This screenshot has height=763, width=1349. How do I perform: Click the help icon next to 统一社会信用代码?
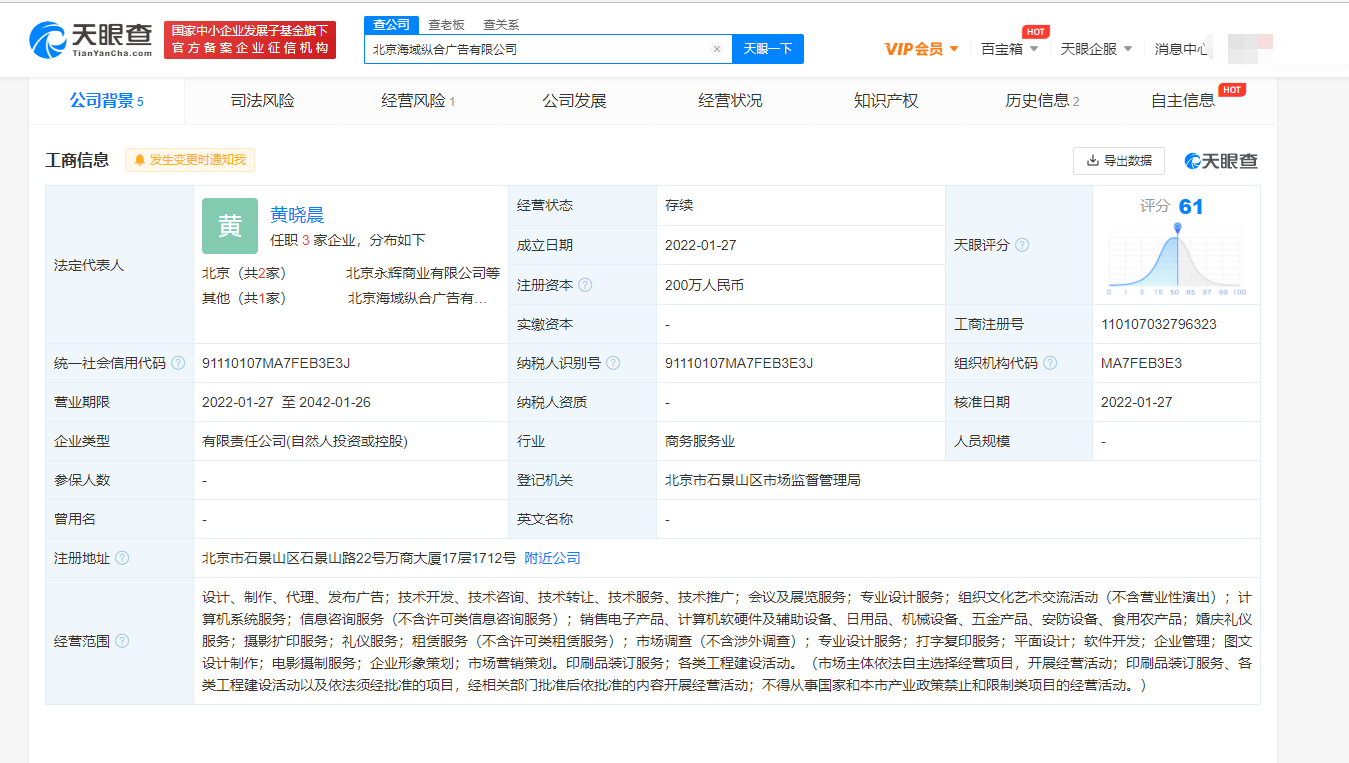(x=178, y=363)
